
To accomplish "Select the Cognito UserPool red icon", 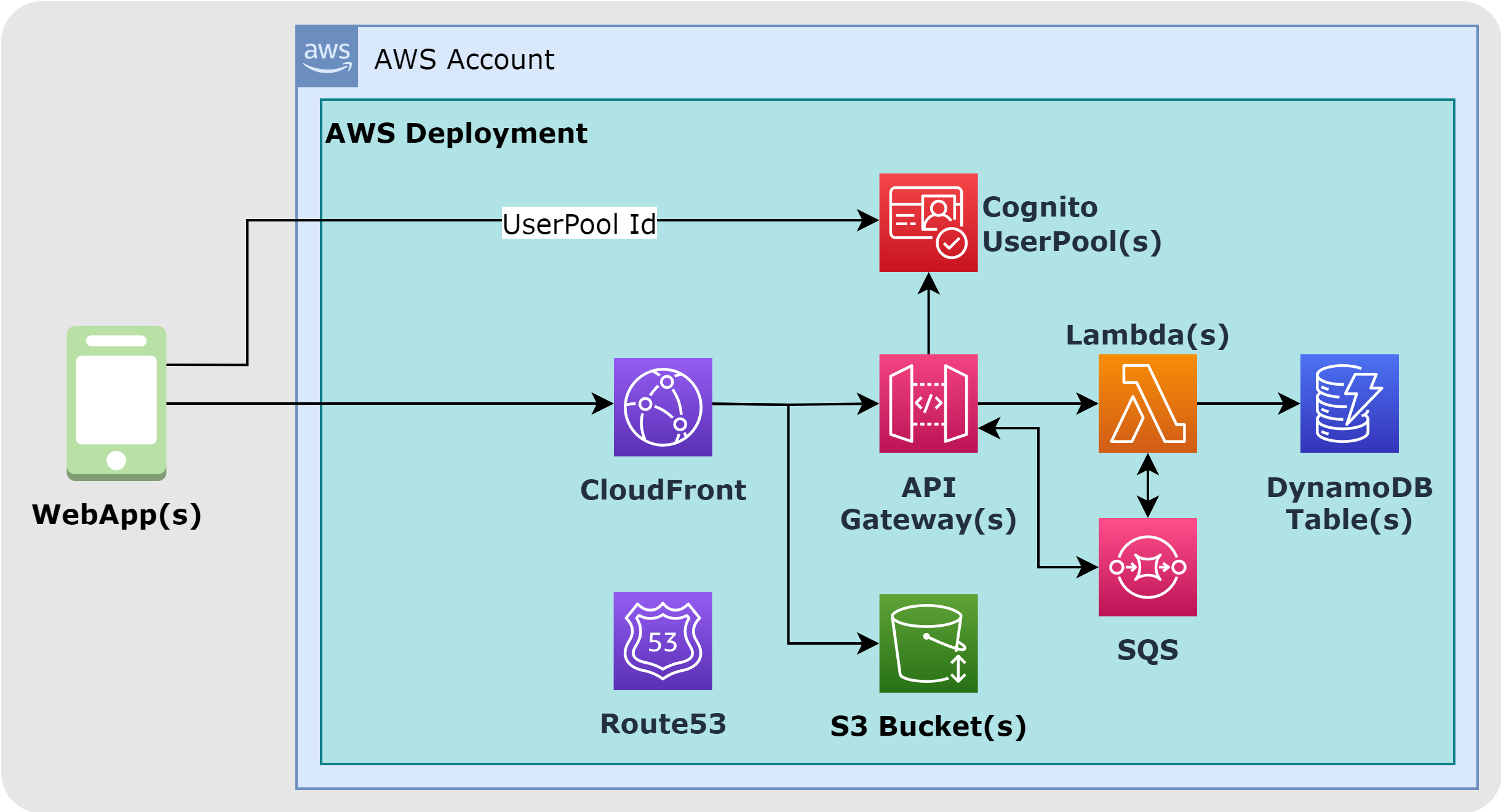I will [x=928, y=223].
